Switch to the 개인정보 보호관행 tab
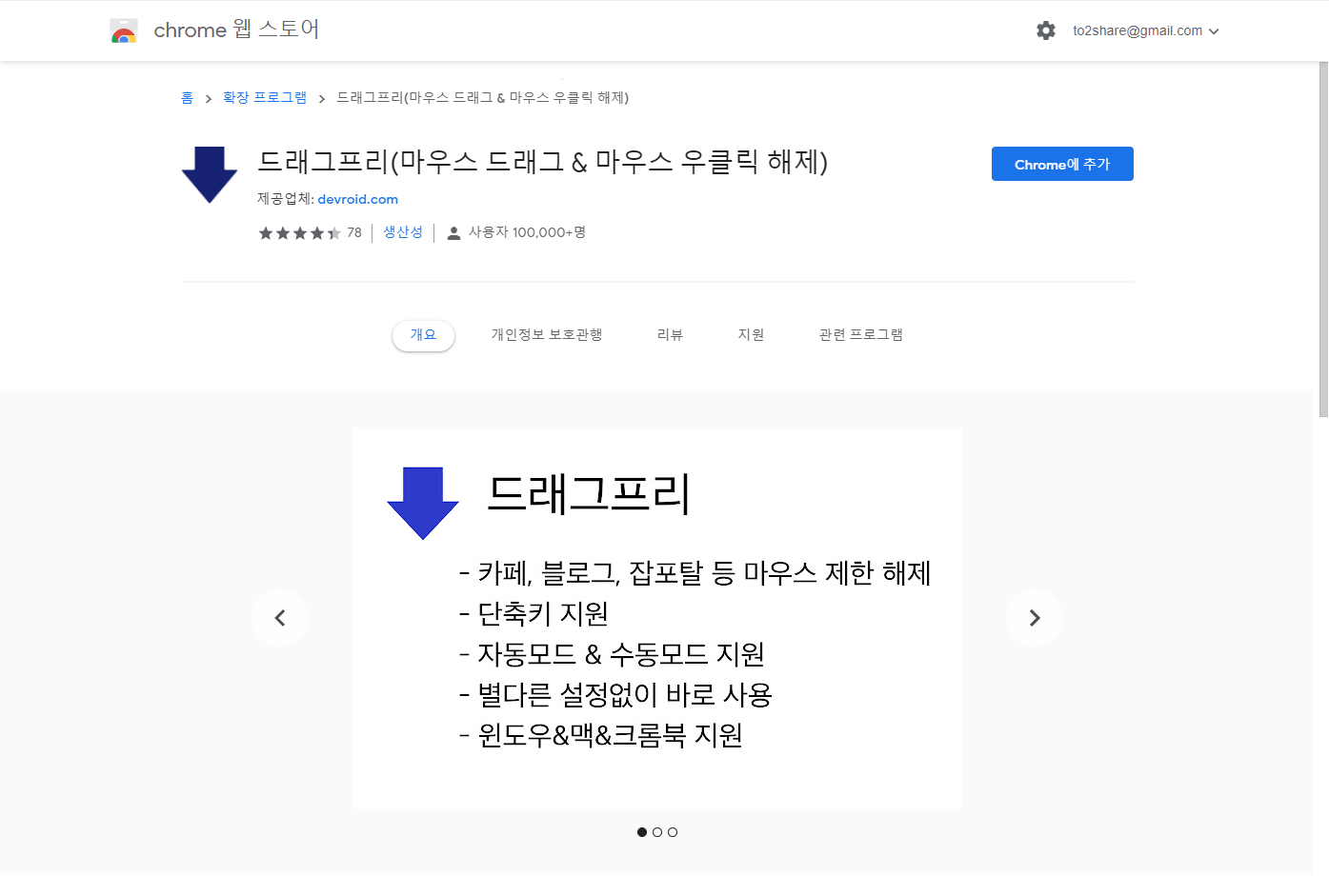The height and width of the screenshot is (896, 1329). point(547,335)
